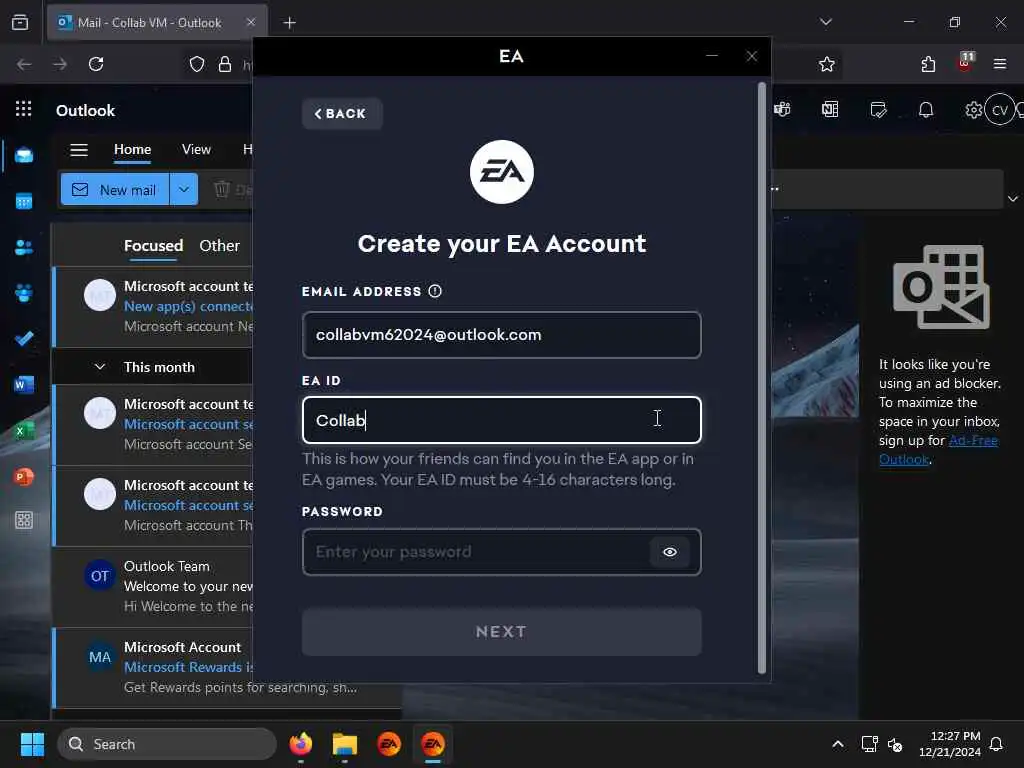1024x768 pixels.
Task: Switch to the Home ribbon tab
Action: pyautogui.click(x=133, y=150)
